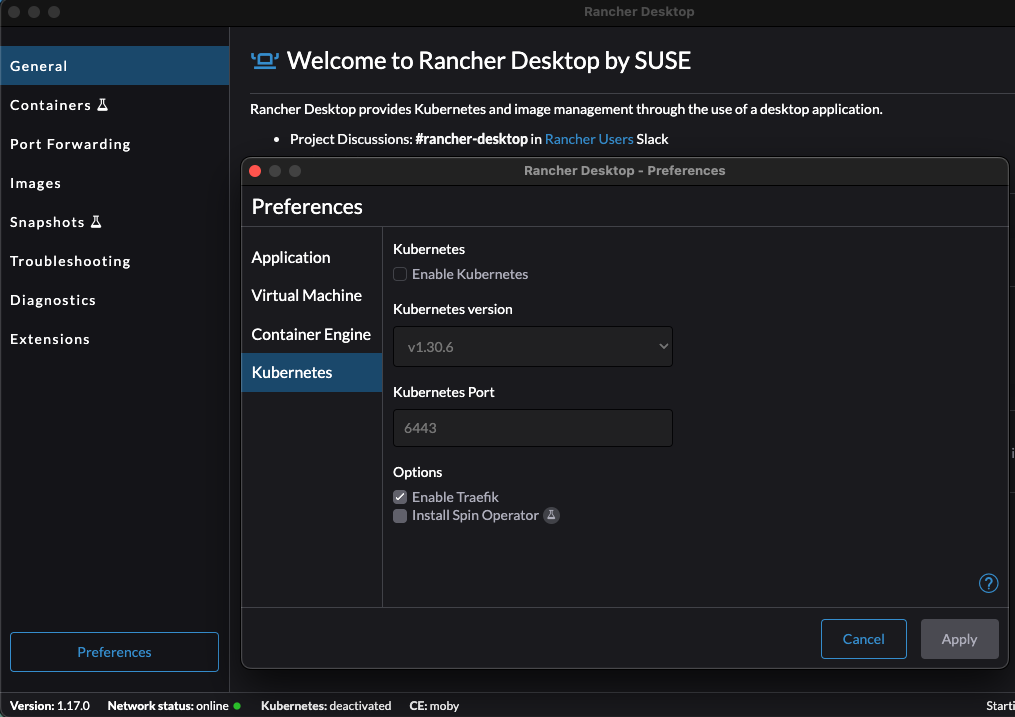Check the Install Spin Operator box

400,516
